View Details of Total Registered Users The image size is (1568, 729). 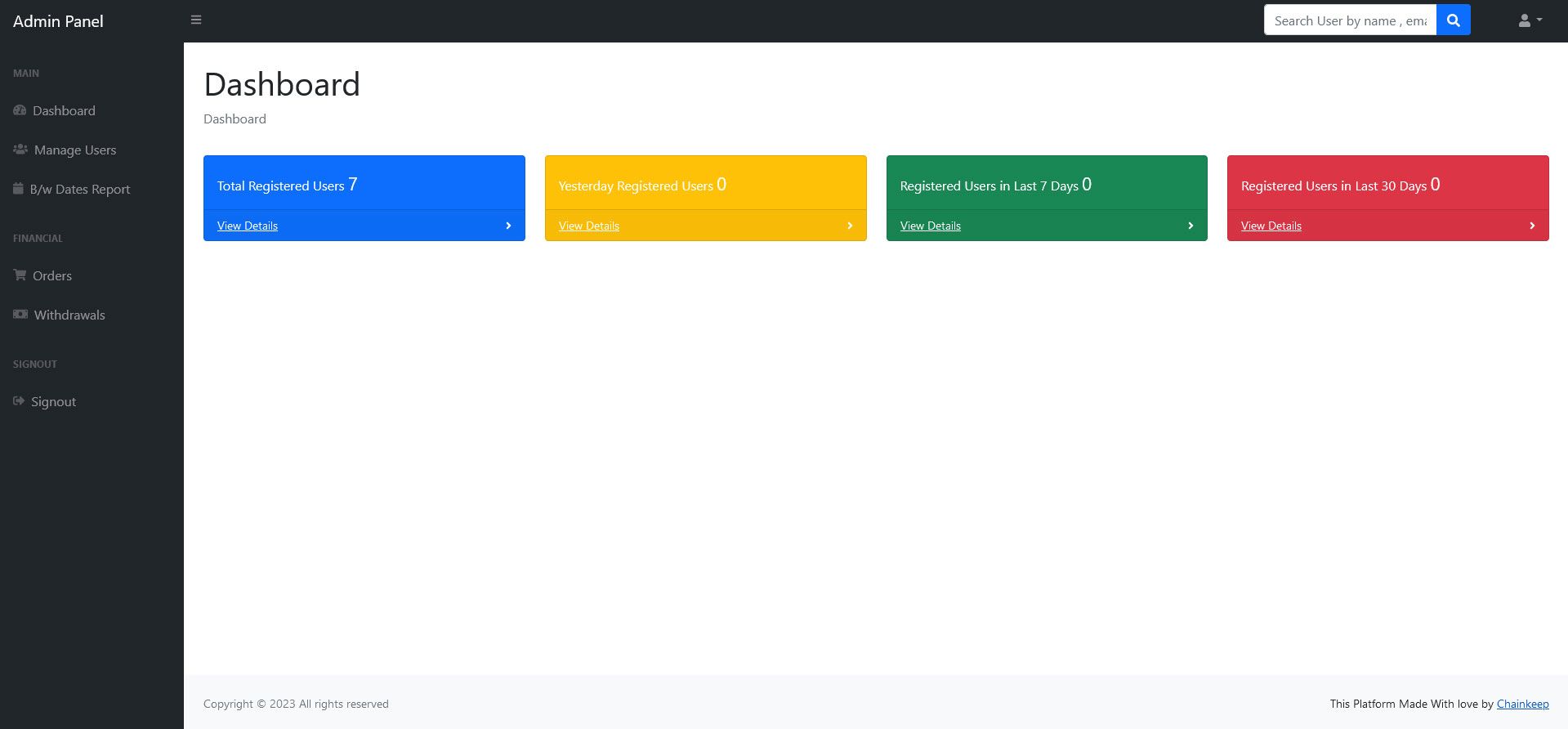[x=248, y=226]
